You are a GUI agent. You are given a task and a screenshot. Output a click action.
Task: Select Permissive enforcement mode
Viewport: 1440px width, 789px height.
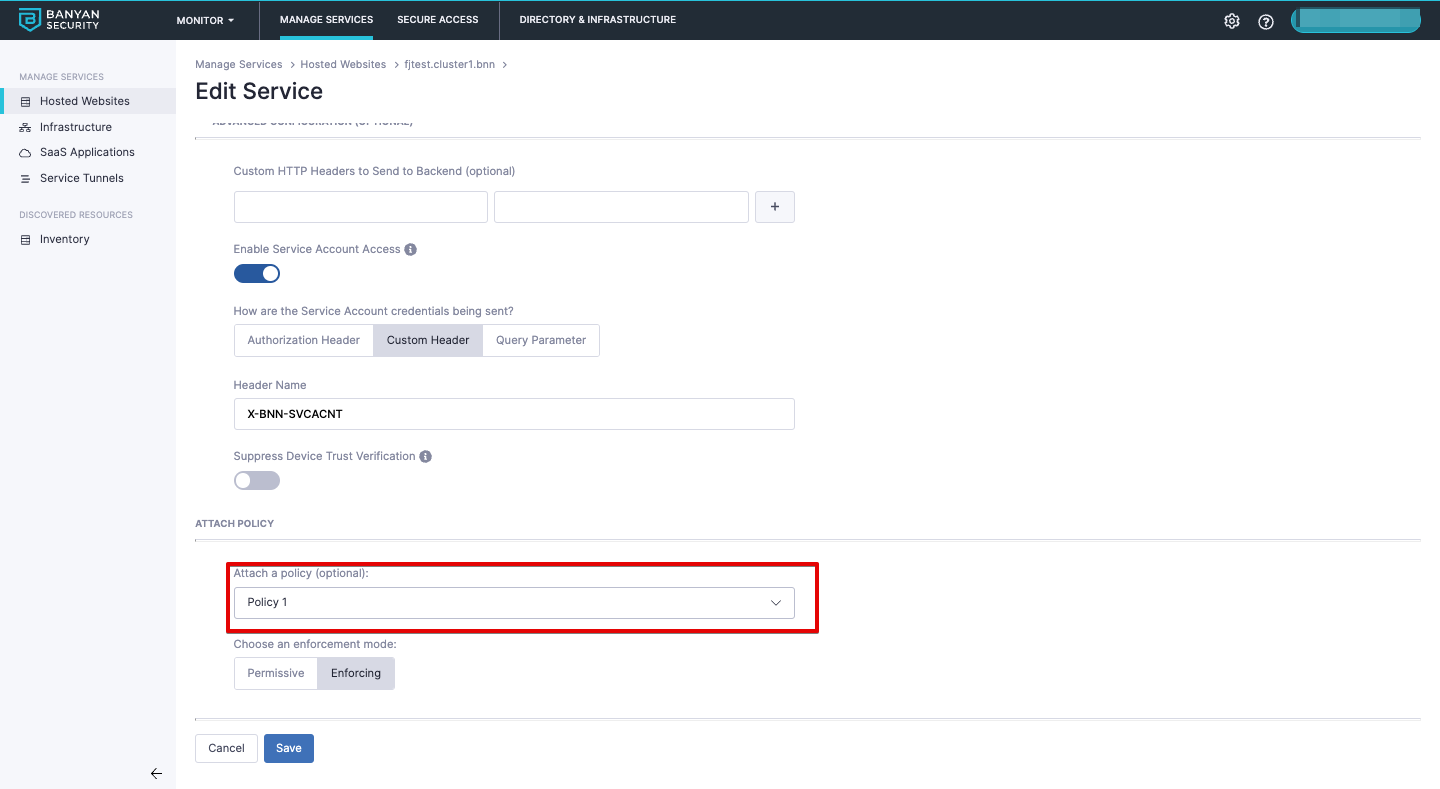click(276, 673)
